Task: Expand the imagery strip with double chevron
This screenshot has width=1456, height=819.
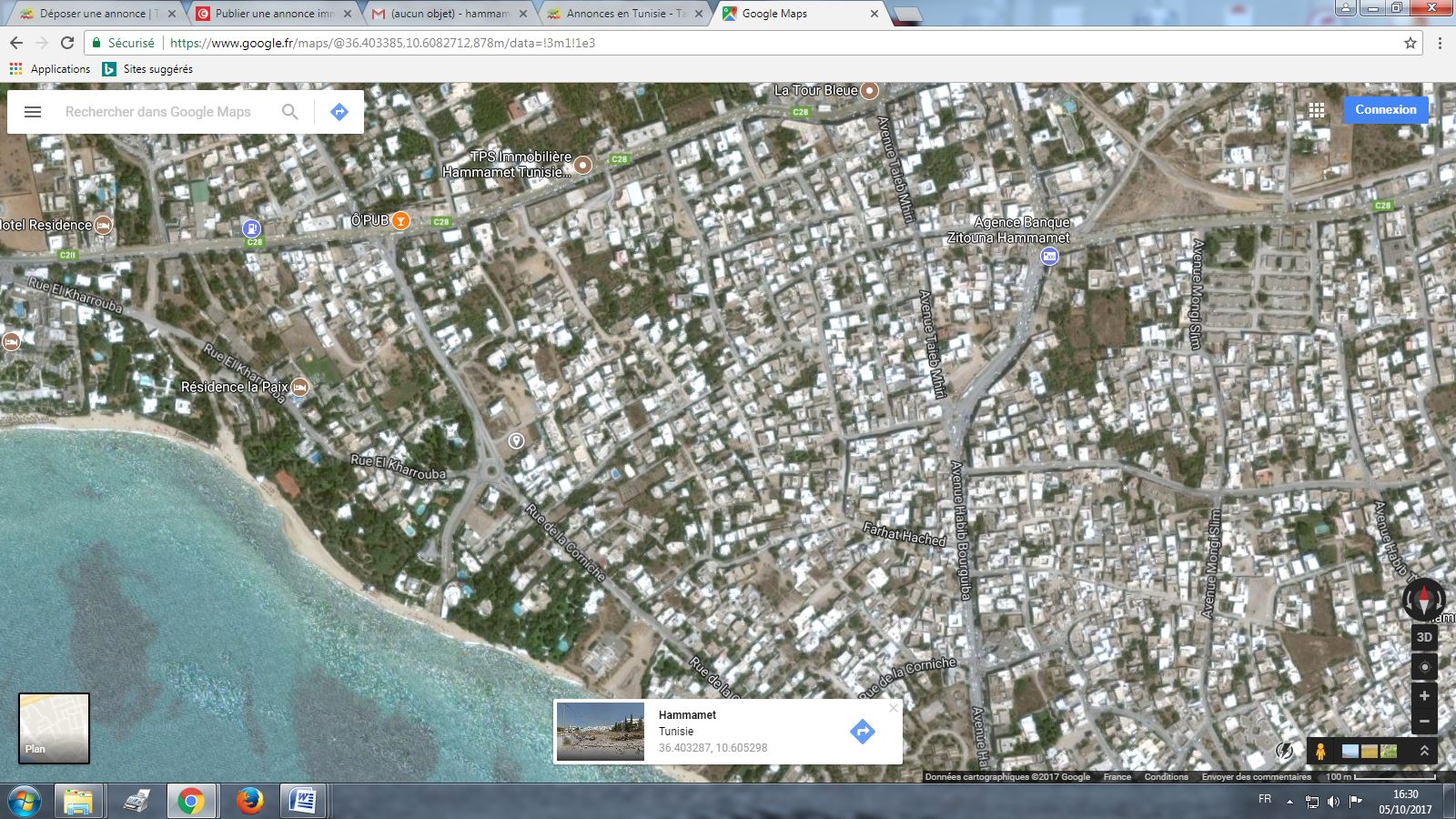Action: pyautogui.click(x=1424, y=751)
